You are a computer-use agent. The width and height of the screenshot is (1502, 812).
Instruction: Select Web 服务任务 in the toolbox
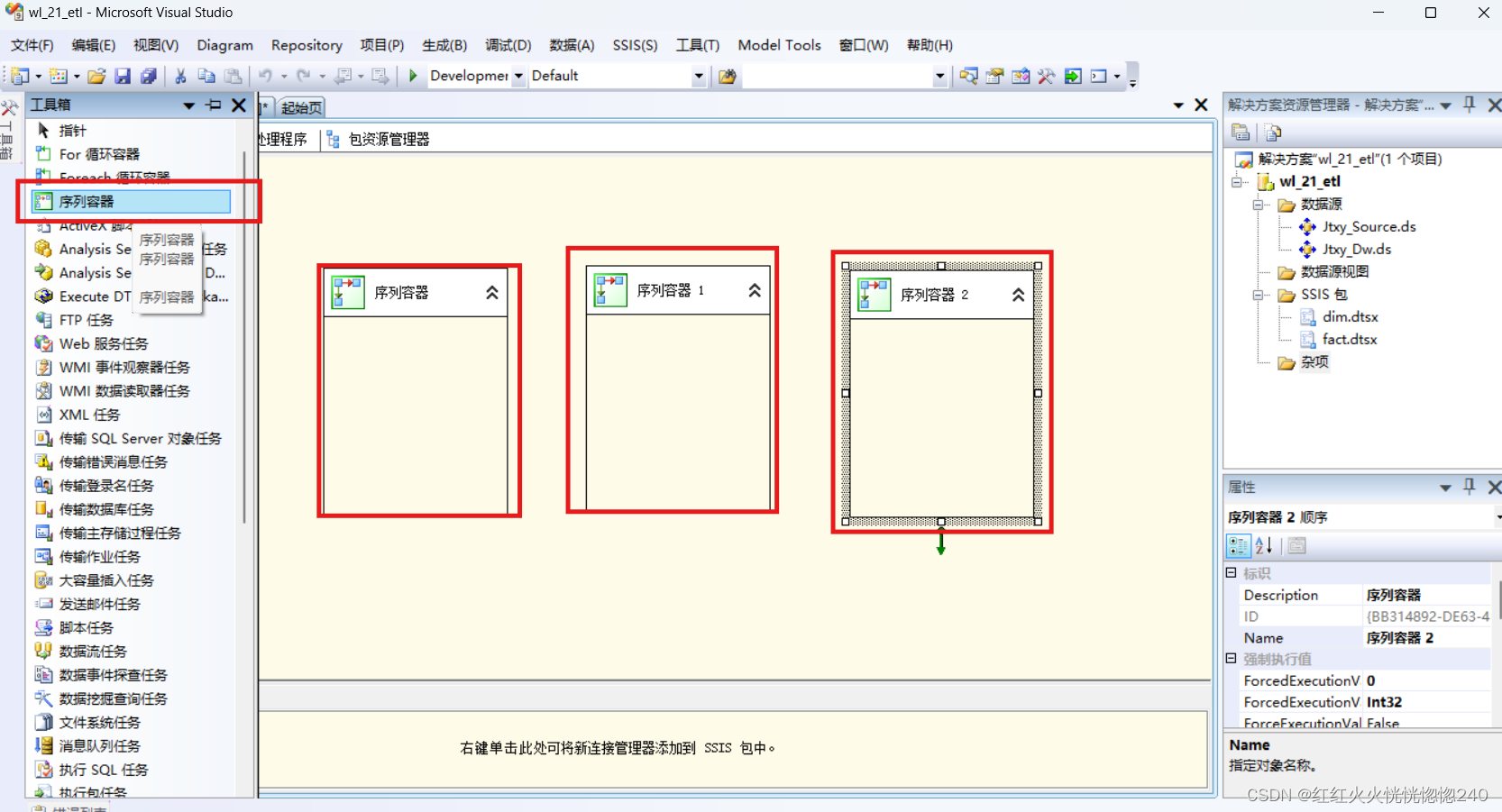133,343
